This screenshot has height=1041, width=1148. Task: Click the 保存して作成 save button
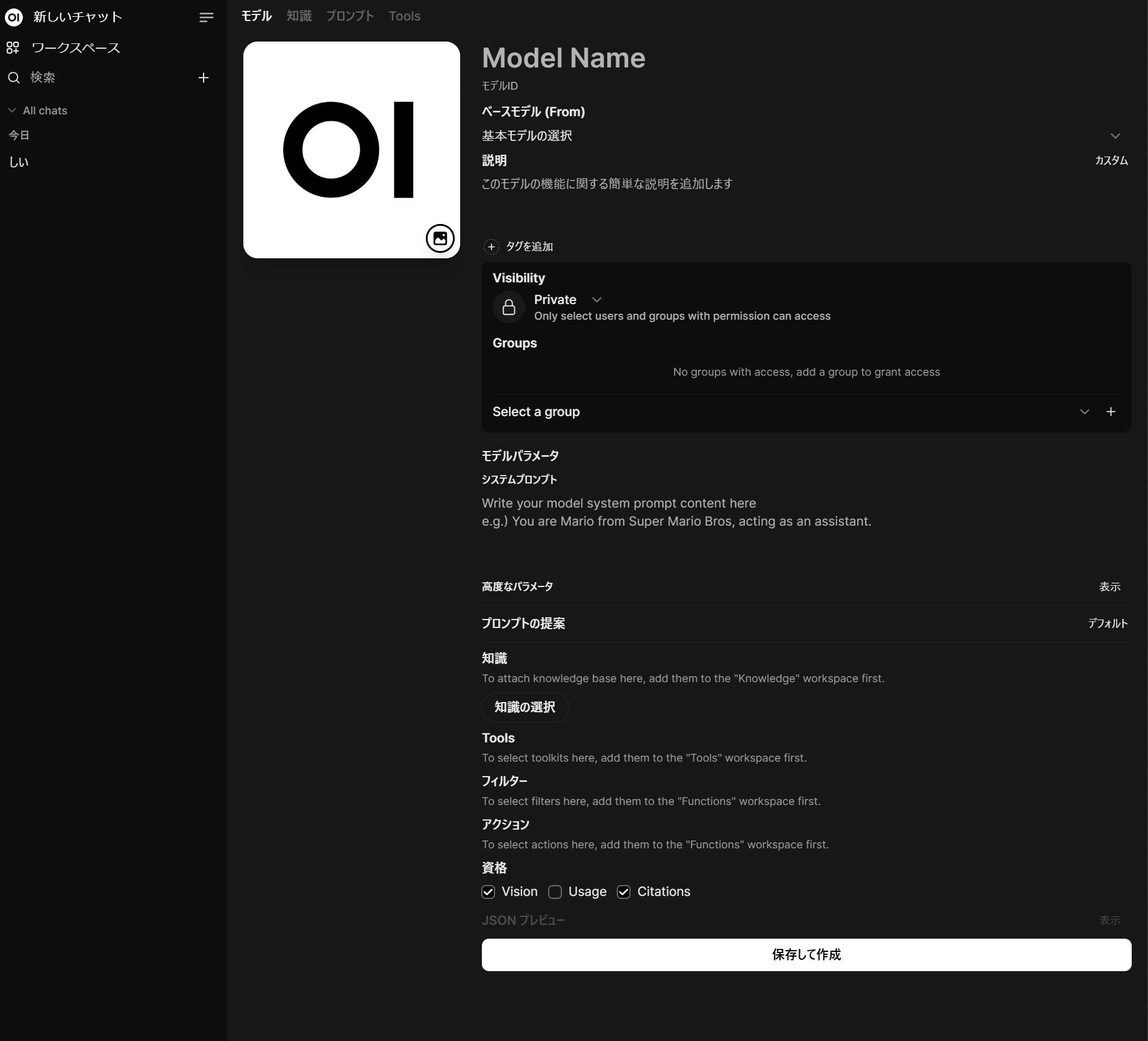pyautogui.click(x=806, y=954)
